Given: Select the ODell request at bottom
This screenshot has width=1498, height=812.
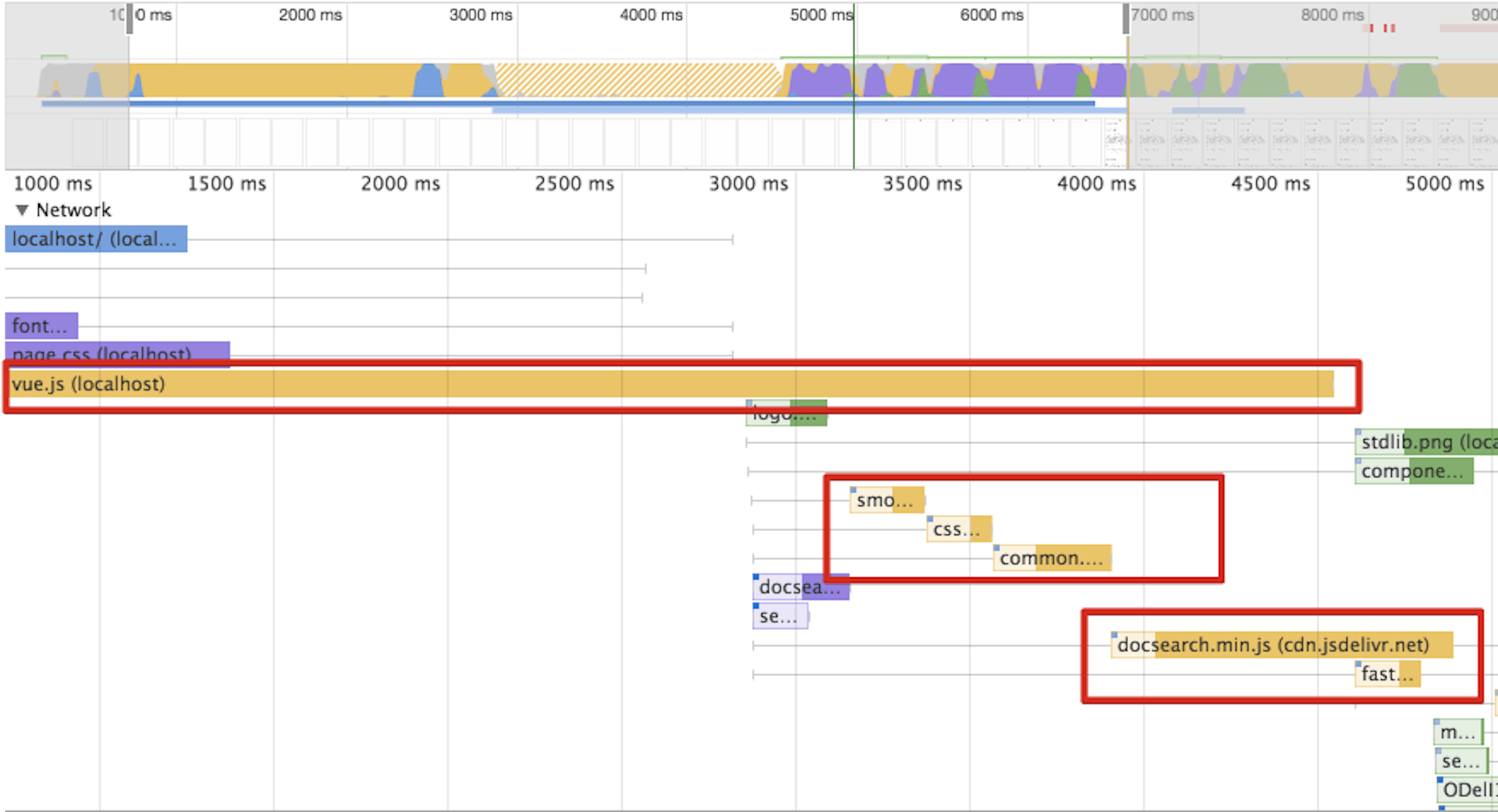Looking at the screenshot, I should [1468, 790].
